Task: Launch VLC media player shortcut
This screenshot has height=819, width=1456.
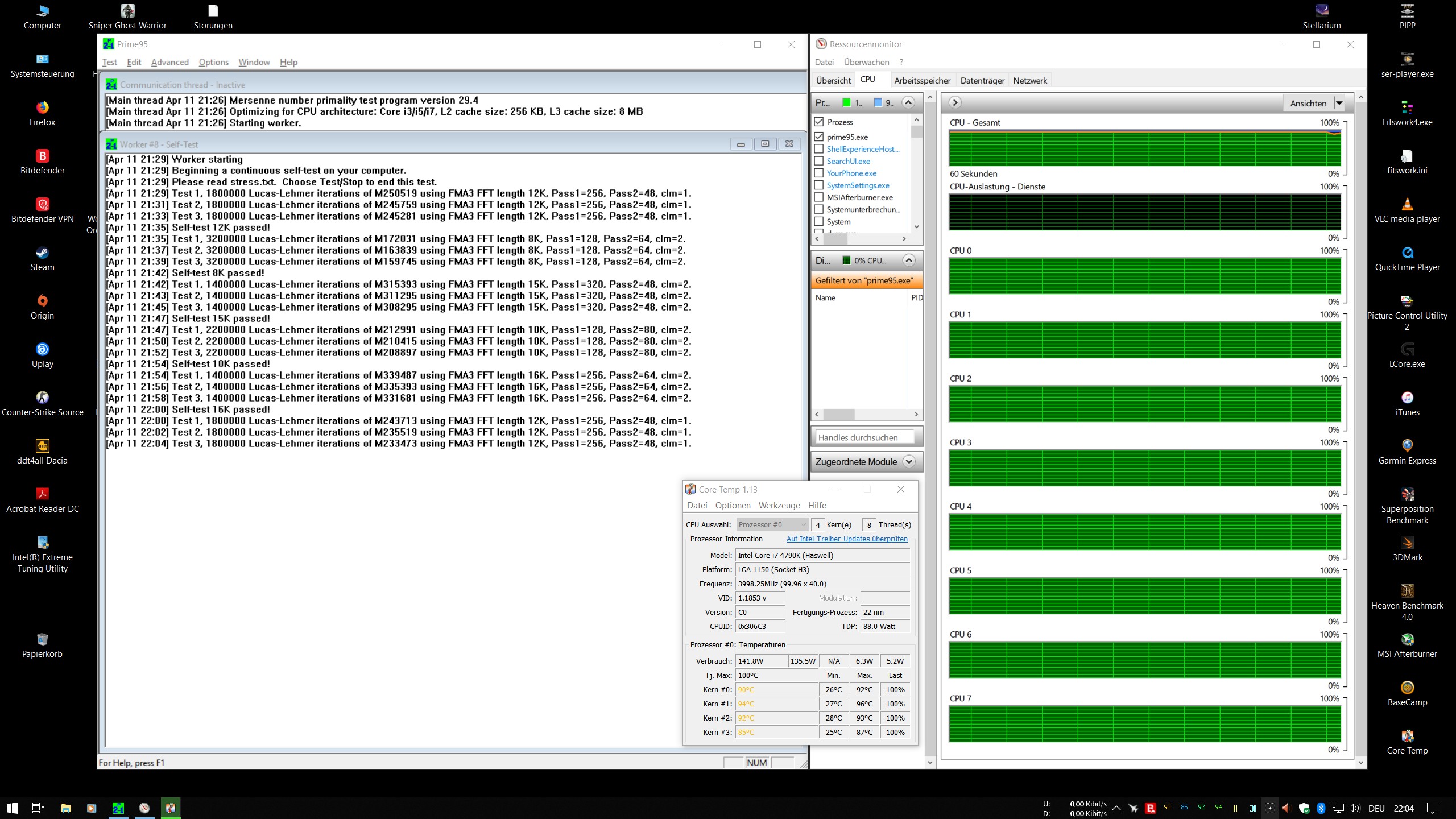Action: click(1407, 210)
